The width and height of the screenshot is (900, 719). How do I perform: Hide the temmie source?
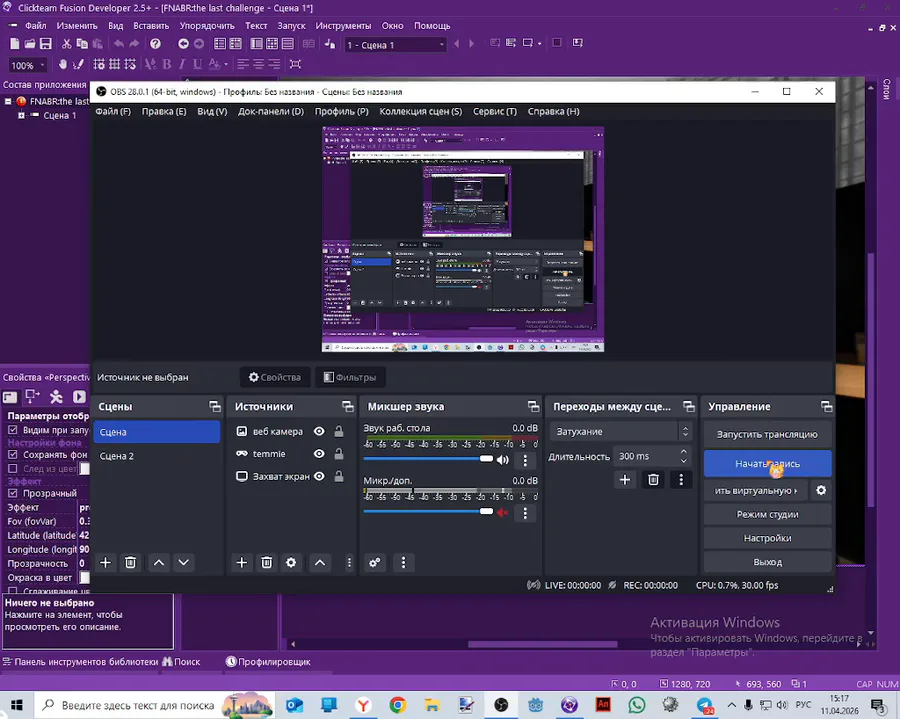319,454
